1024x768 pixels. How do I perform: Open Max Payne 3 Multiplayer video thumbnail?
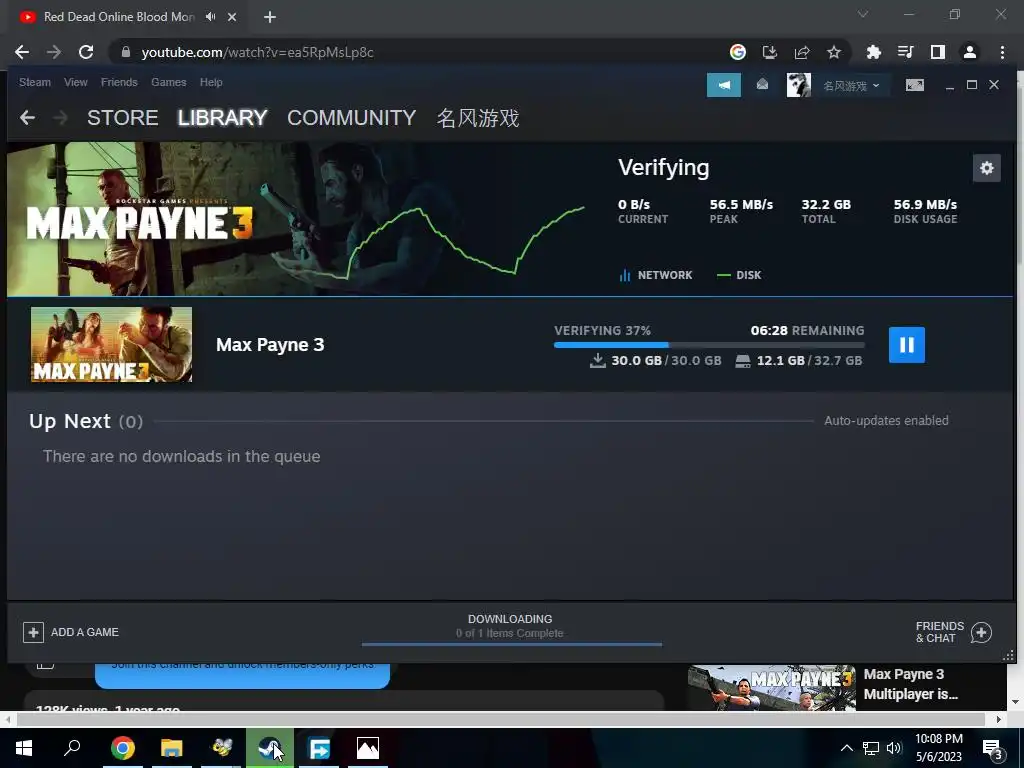click(771, 687)
